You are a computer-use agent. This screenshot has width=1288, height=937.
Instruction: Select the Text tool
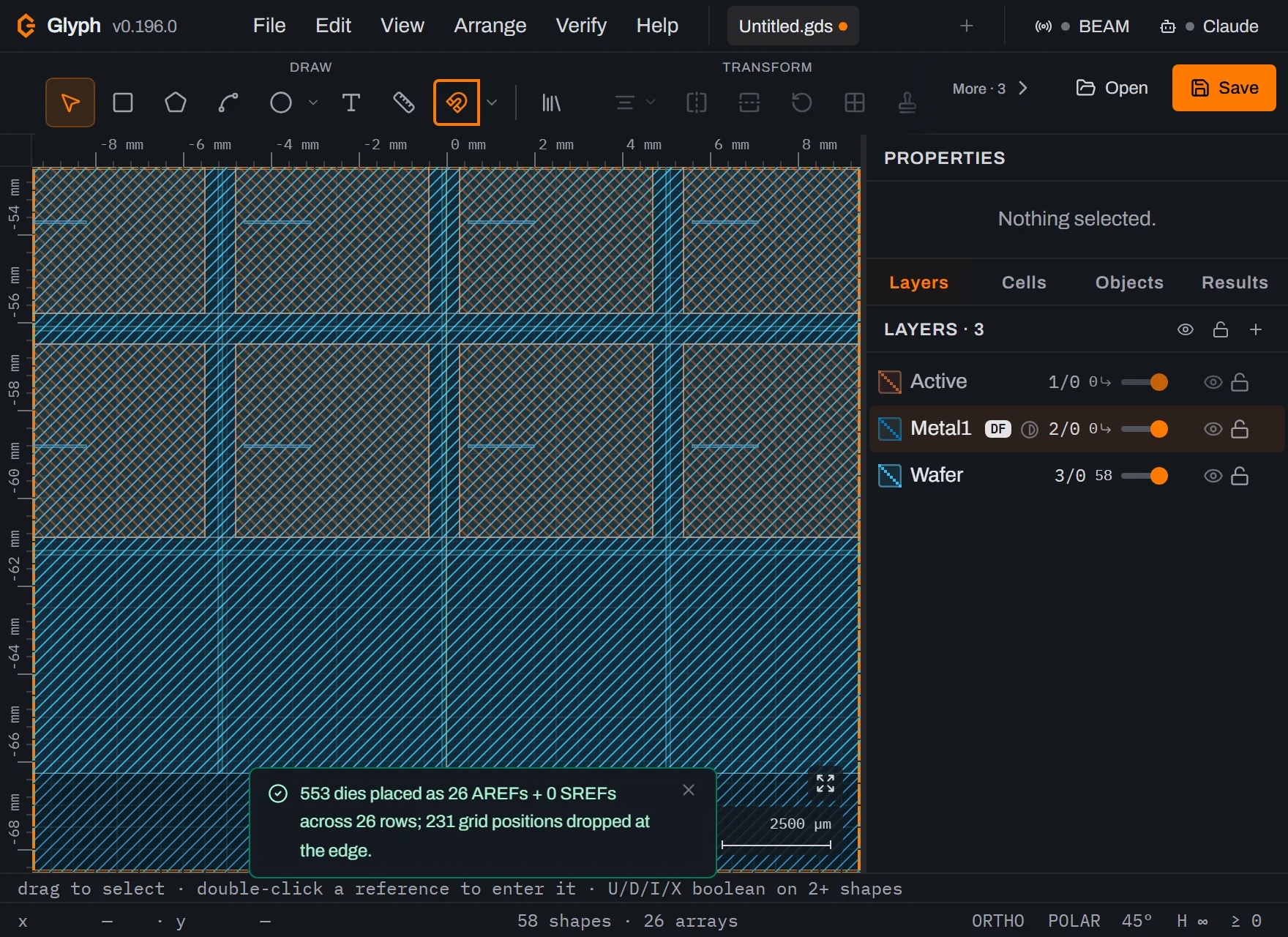pyautogui.click(x=351, y=102)
